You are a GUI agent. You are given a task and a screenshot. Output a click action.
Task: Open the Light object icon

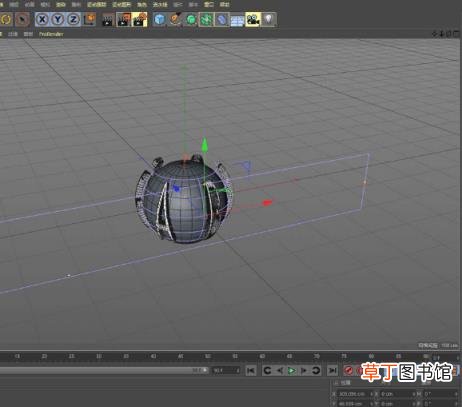coord(269,19)
